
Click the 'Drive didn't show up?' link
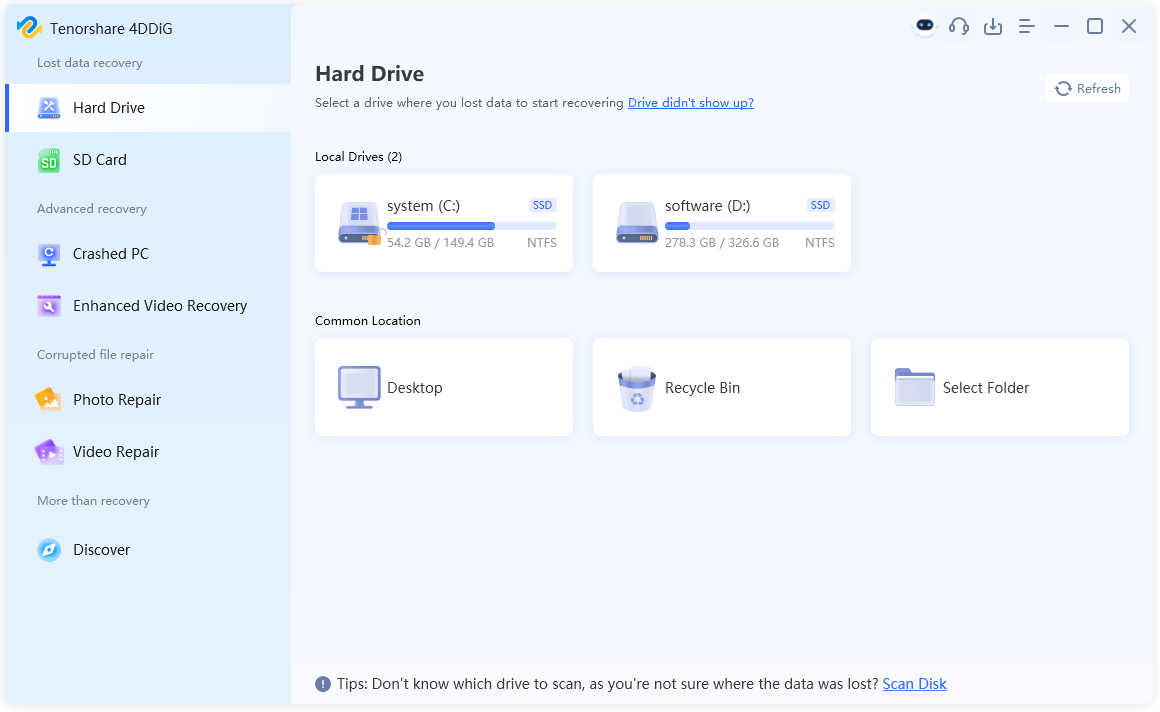coord(690,102)
